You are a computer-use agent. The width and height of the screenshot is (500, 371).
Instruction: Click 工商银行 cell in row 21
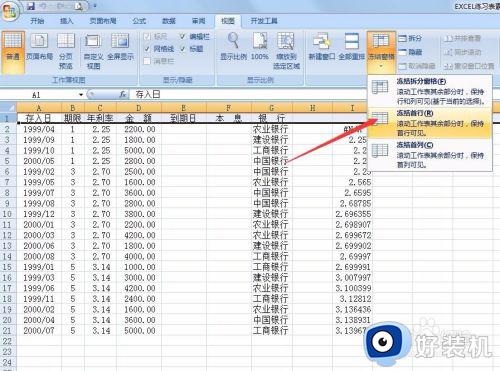[272, 331]
